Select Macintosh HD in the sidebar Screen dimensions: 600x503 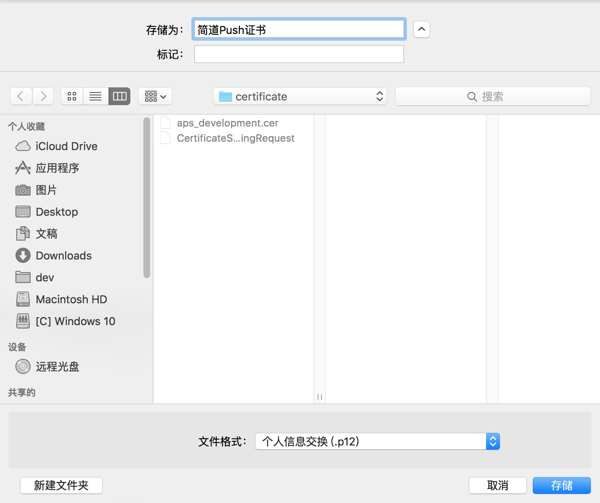click(x=61, y=299)
